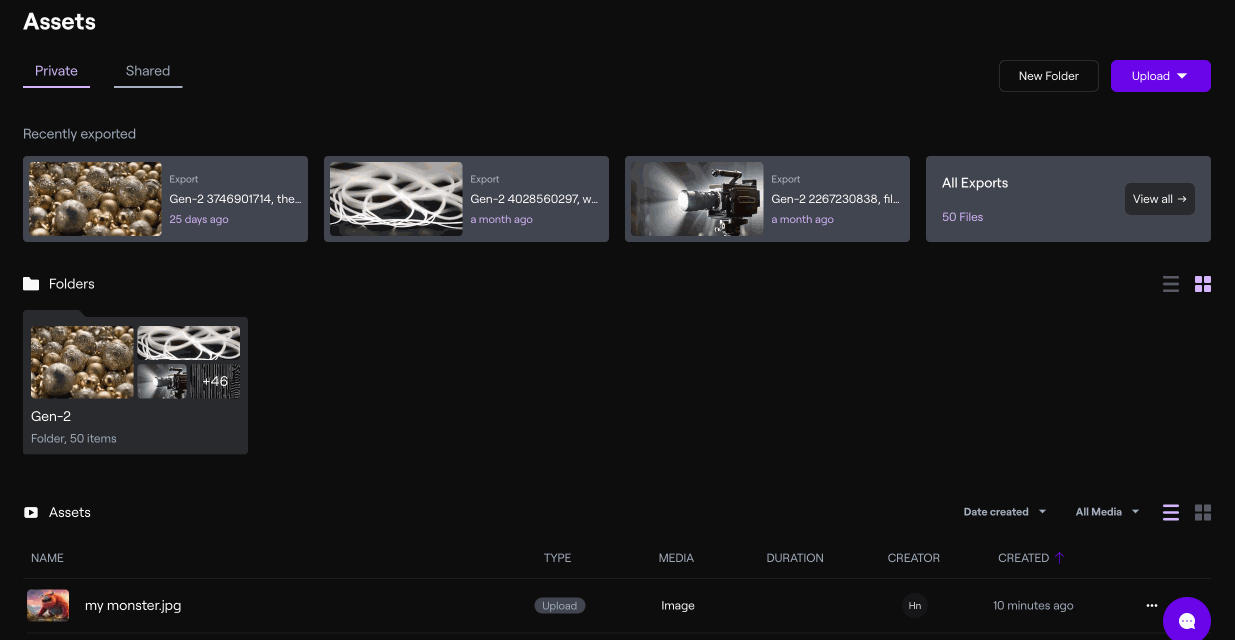The height and width of the screenshot is (640, 1235).
Task: Switch Assets section to list view
Action: pyautogui.click(x=1171, y=512)
